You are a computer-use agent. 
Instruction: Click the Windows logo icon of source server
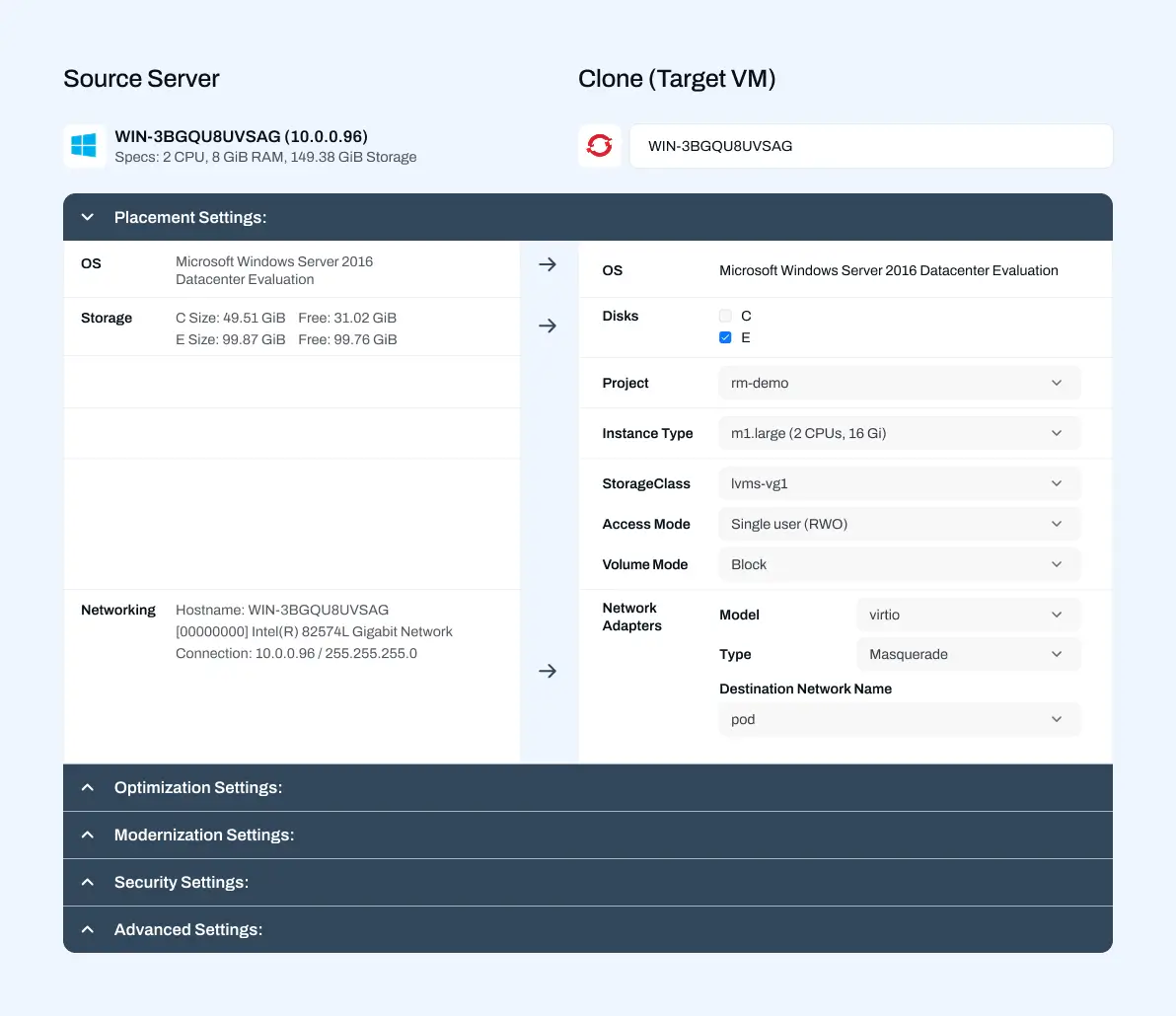[84, 145]
